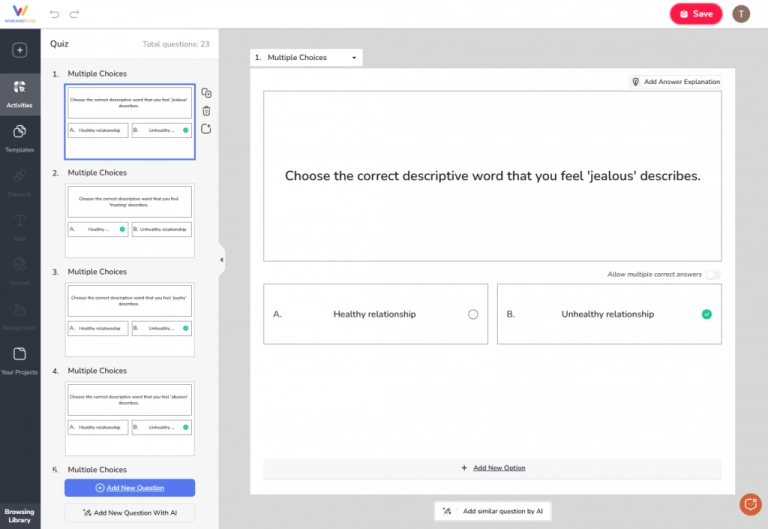The width and height of the screenshot is (768, 529).
Task: Select question 2 thumbnail about 'trusting'
Action: coord(130,220)
